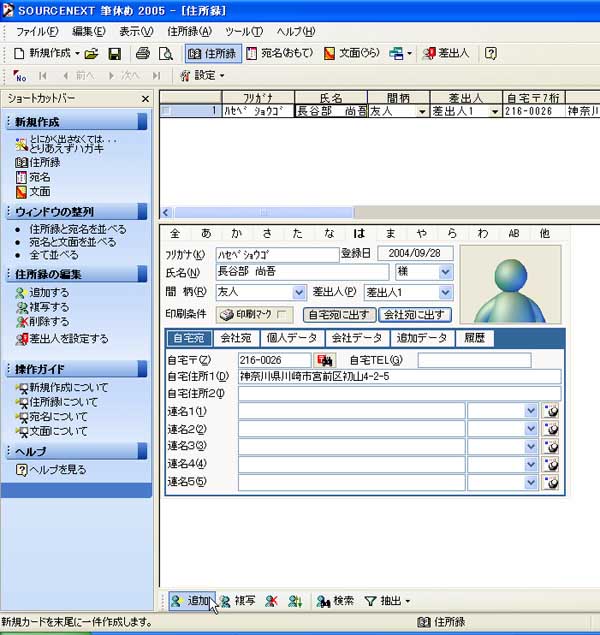Collapse the 新規作成 sidebar section

[x=142, y=121]
